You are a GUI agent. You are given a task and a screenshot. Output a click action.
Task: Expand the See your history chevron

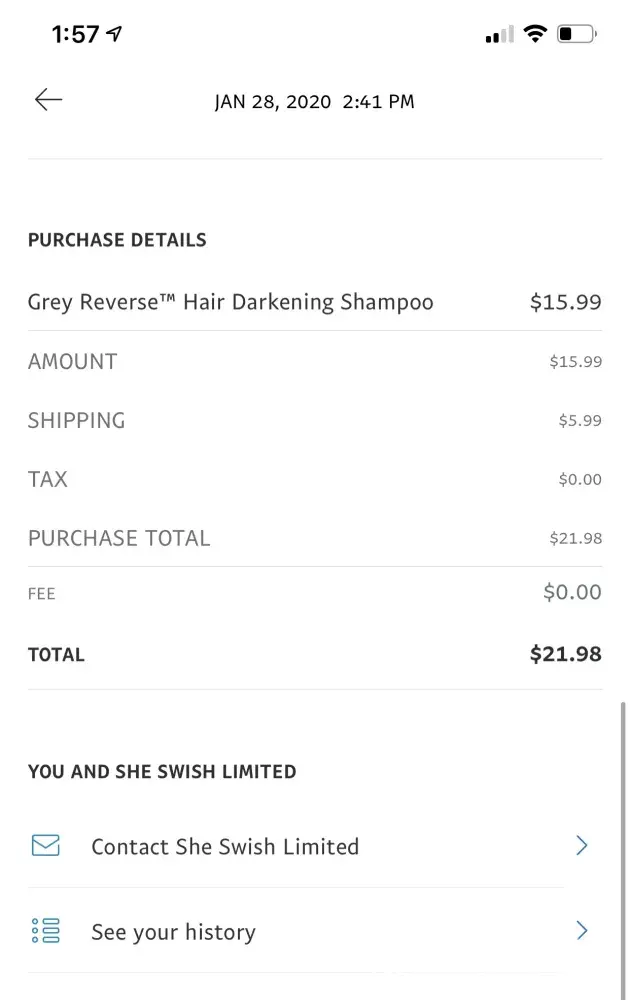pyautogui.click(x=581, y=931)
